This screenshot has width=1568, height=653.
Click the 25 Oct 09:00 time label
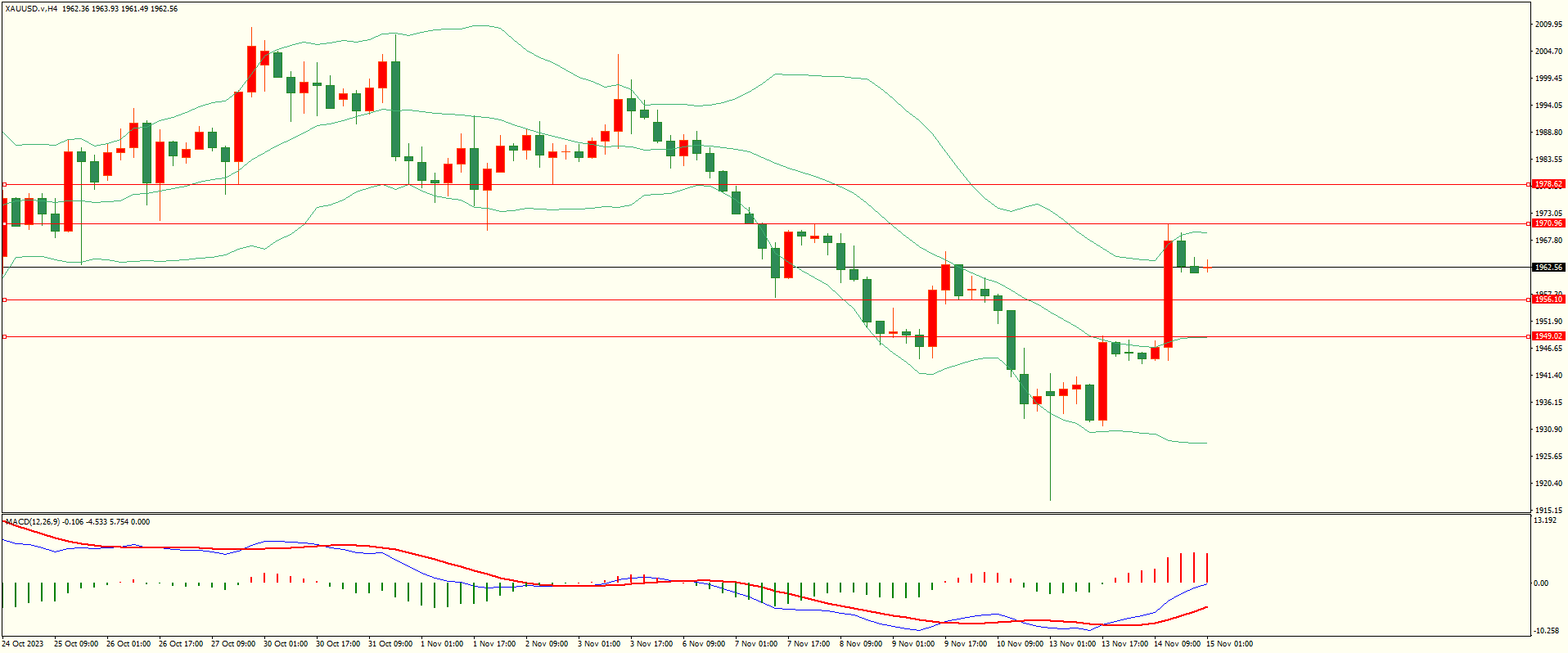(x=76, y=644)
